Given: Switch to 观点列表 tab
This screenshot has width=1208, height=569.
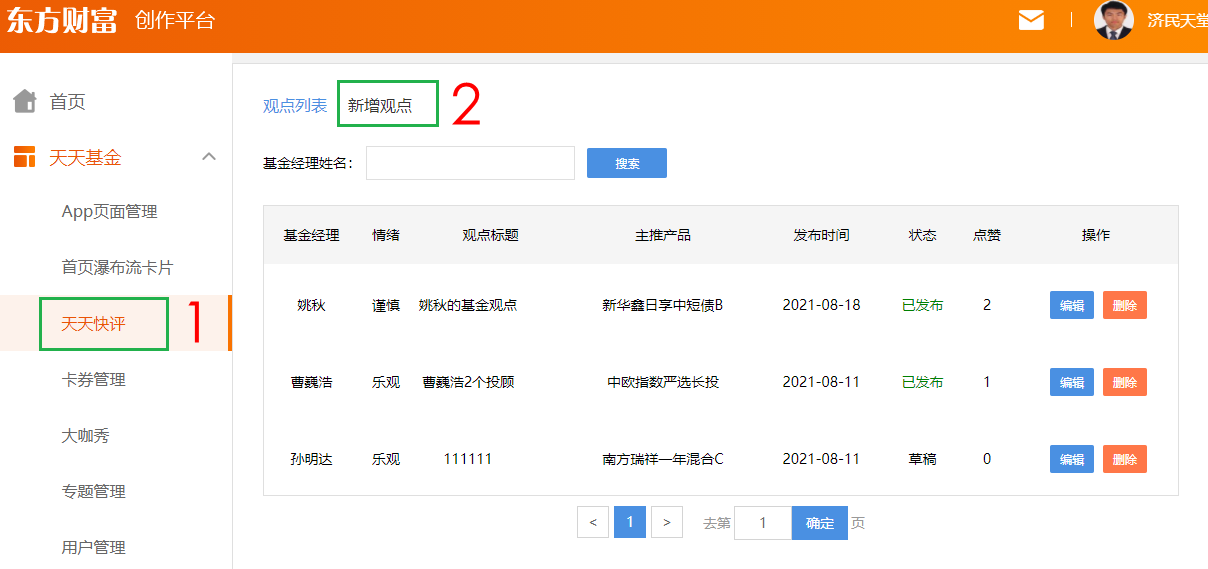Looking at the screenshot, I should [295, 105].
